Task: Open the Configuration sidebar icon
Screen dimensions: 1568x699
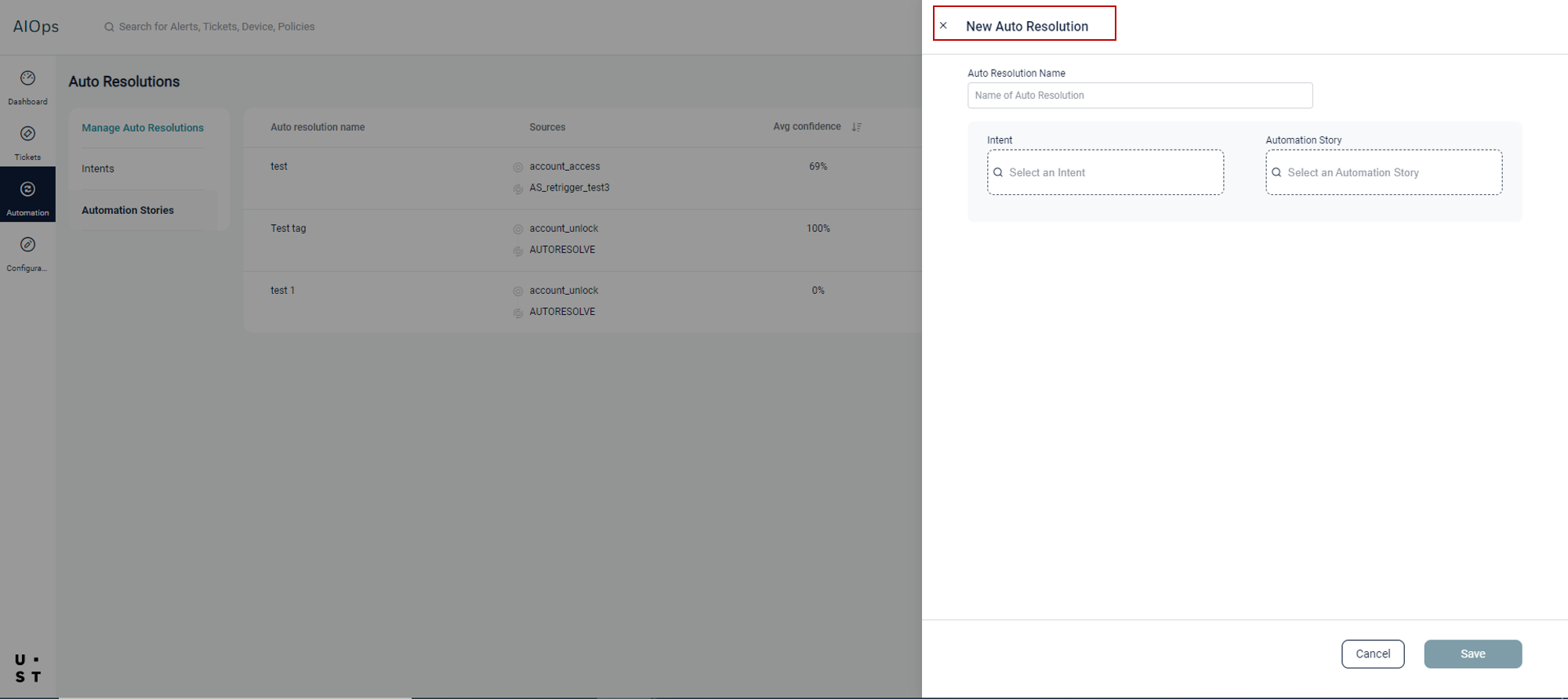Action: tap(27, 245)
